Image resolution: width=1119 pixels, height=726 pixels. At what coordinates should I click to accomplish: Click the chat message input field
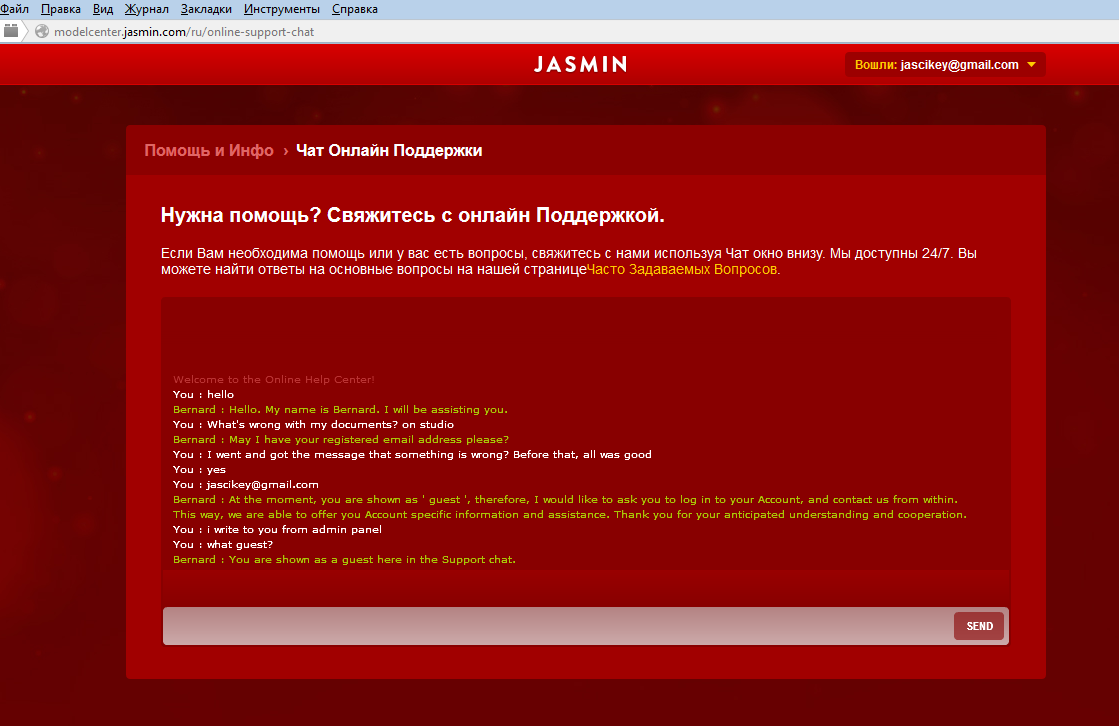click(557, 626)
